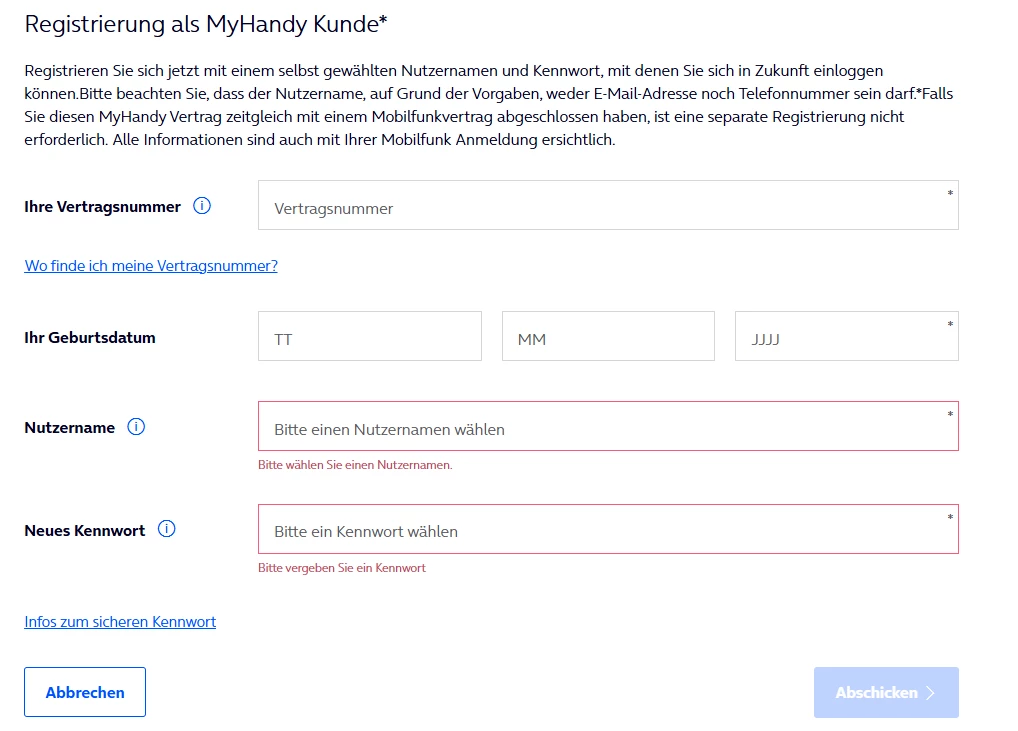Click the error "Bitte vergeben Sie ein Kennwort"
The width and height of the screenshot is (1018, 731).
(x=342, y=568)
